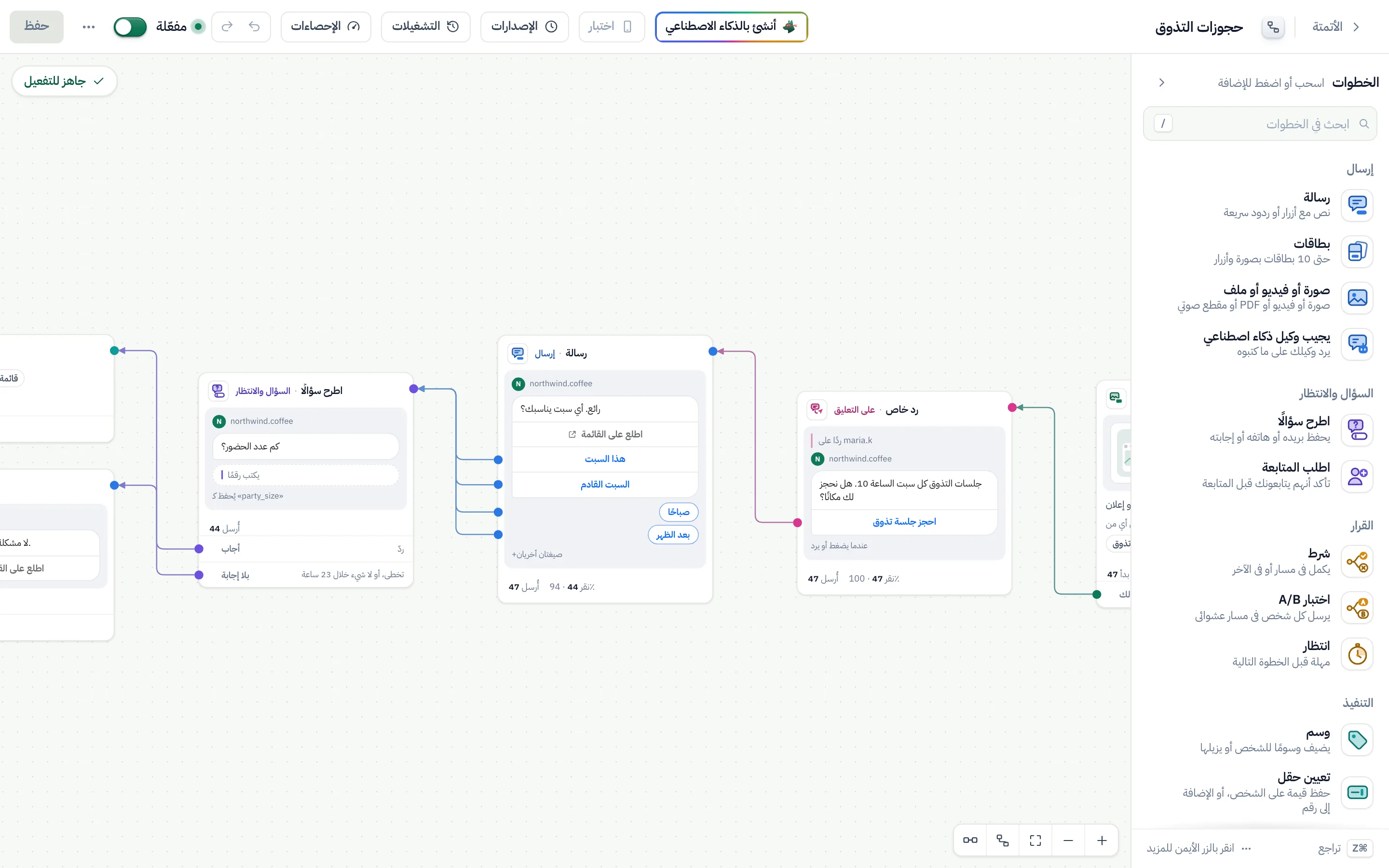Click the يكتب رقمًا answer field
1389x868 pixels.
click(306, 475)
